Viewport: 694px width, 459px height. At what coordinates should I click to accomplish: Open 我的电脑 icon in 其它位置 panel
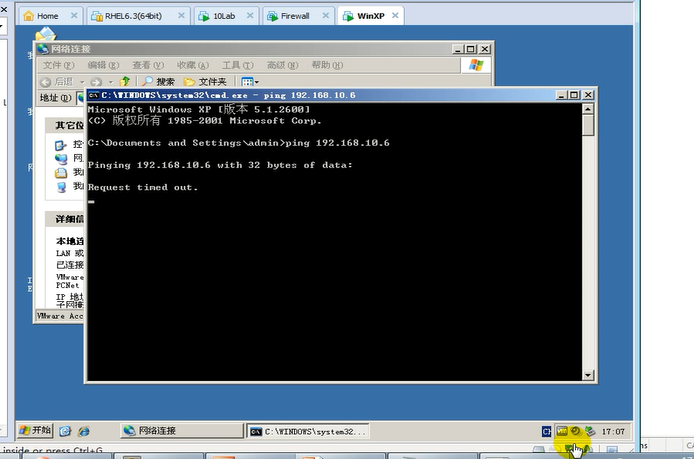pos(61,187)
